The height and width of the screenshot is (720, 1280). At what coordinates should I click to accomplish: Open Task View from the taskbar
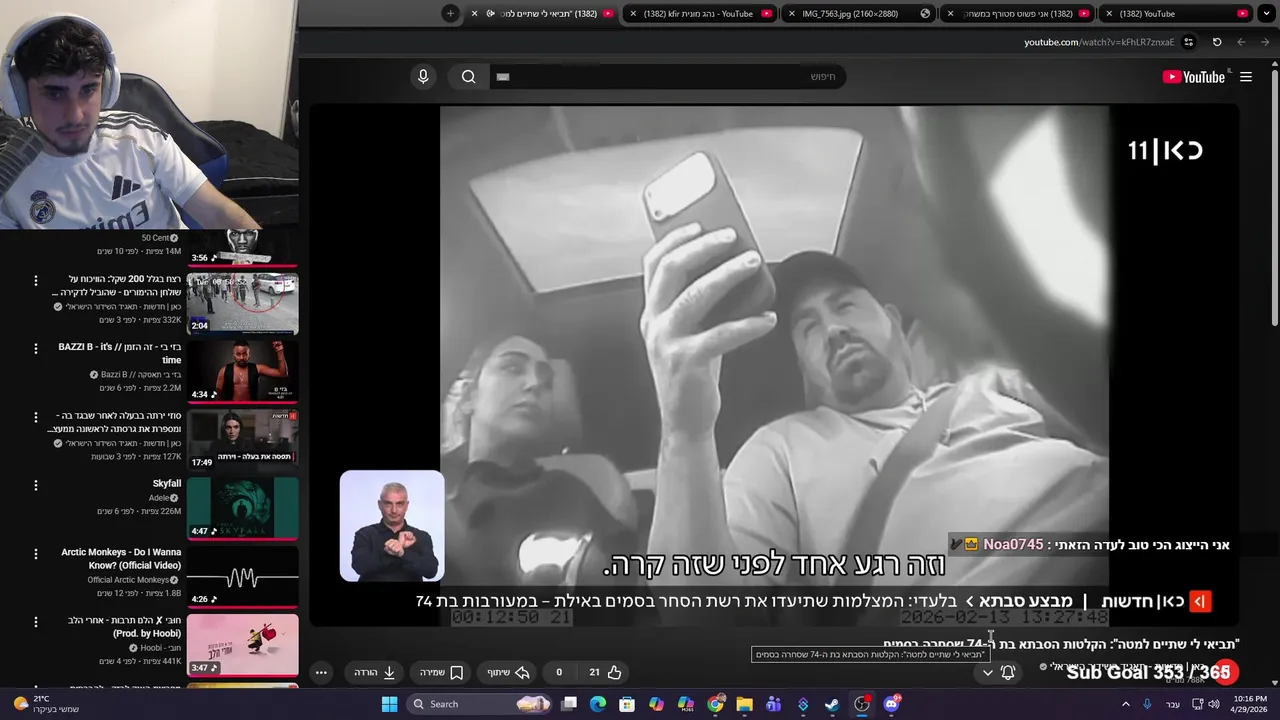[x=569, y=704]
